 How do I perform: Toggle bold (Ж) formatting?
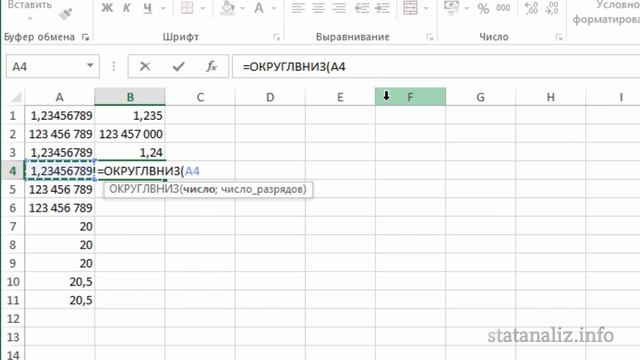pos(107,8)
